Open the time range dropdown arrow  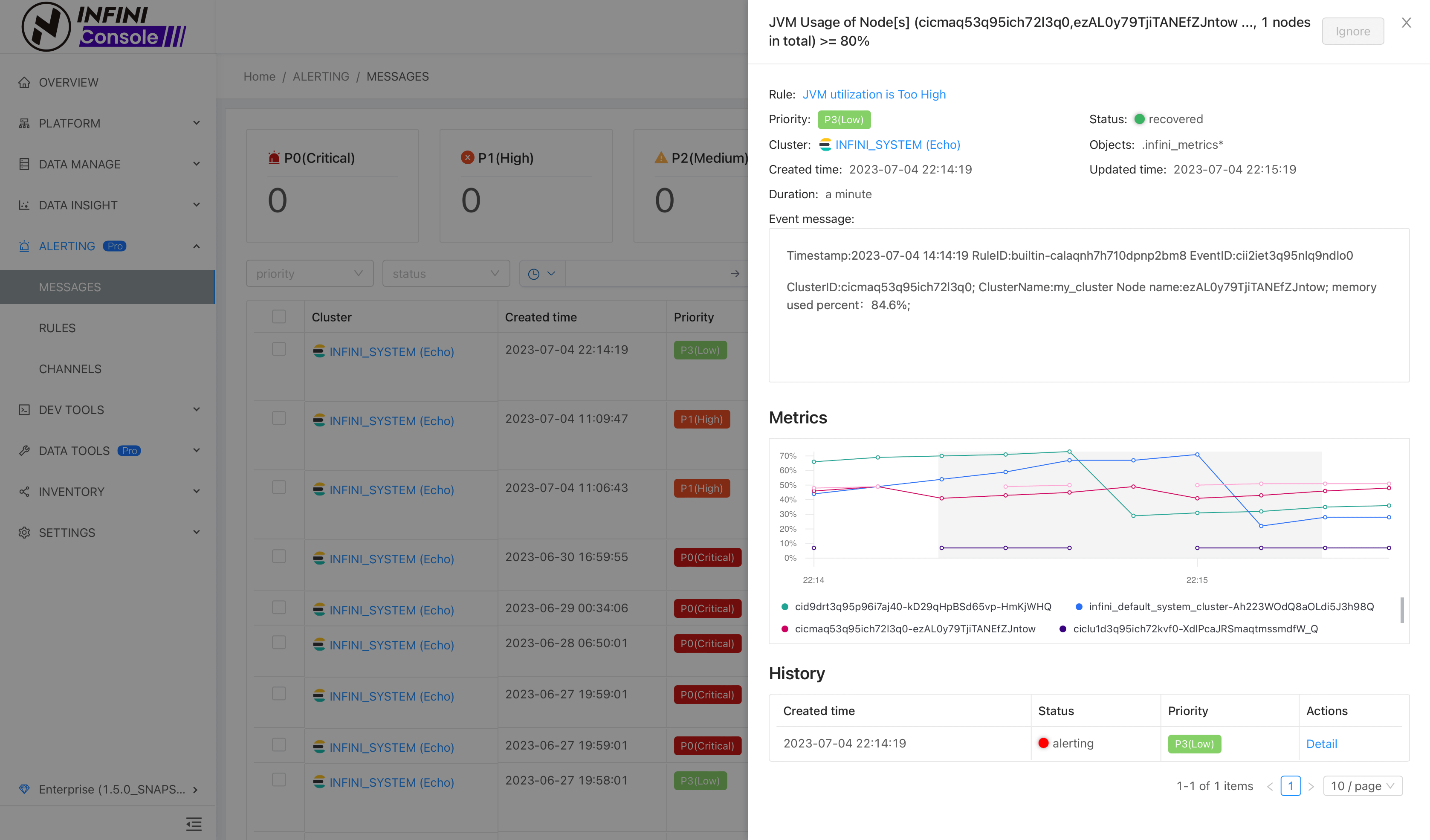551,274
